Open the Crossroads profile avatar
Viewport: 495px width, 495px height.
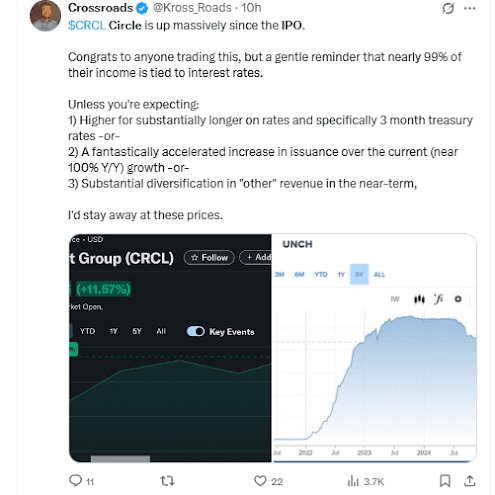[45, 16]
